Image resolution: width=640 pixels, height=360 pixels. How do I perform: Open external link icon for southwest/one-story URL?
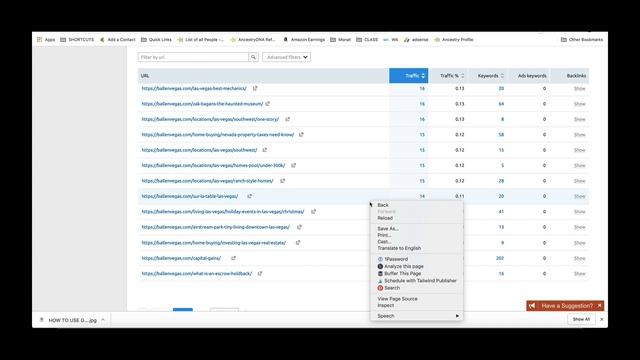click(x=287, y=119)
